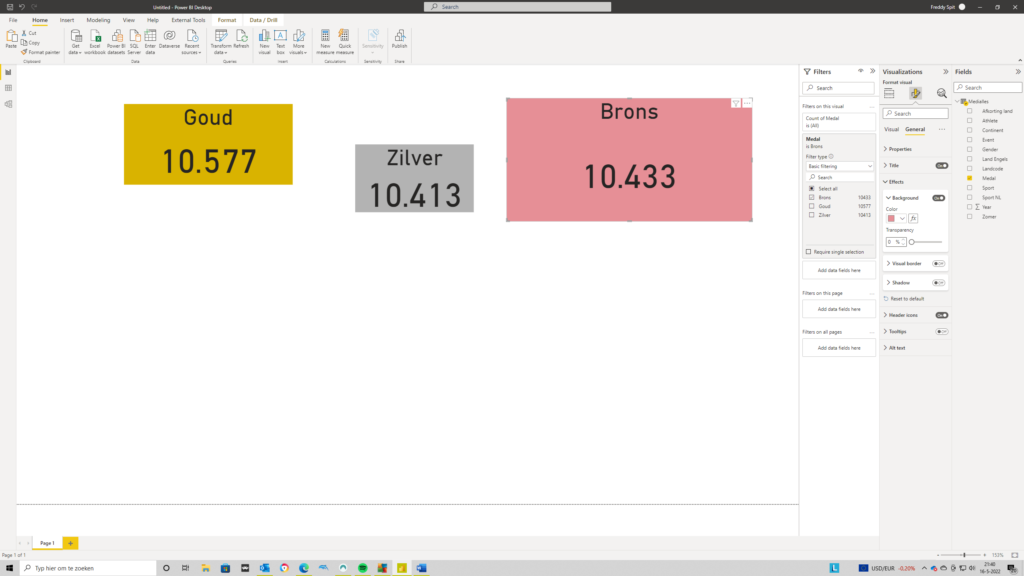1024x576 pixels.
Task: Switch to Data view in left sidebar
Action: point(8,88)
